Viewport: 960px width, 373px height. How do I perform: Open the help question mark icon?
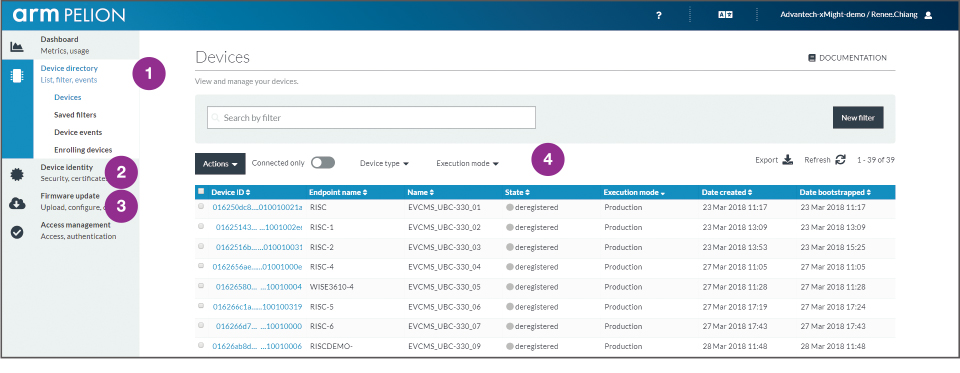659,15
